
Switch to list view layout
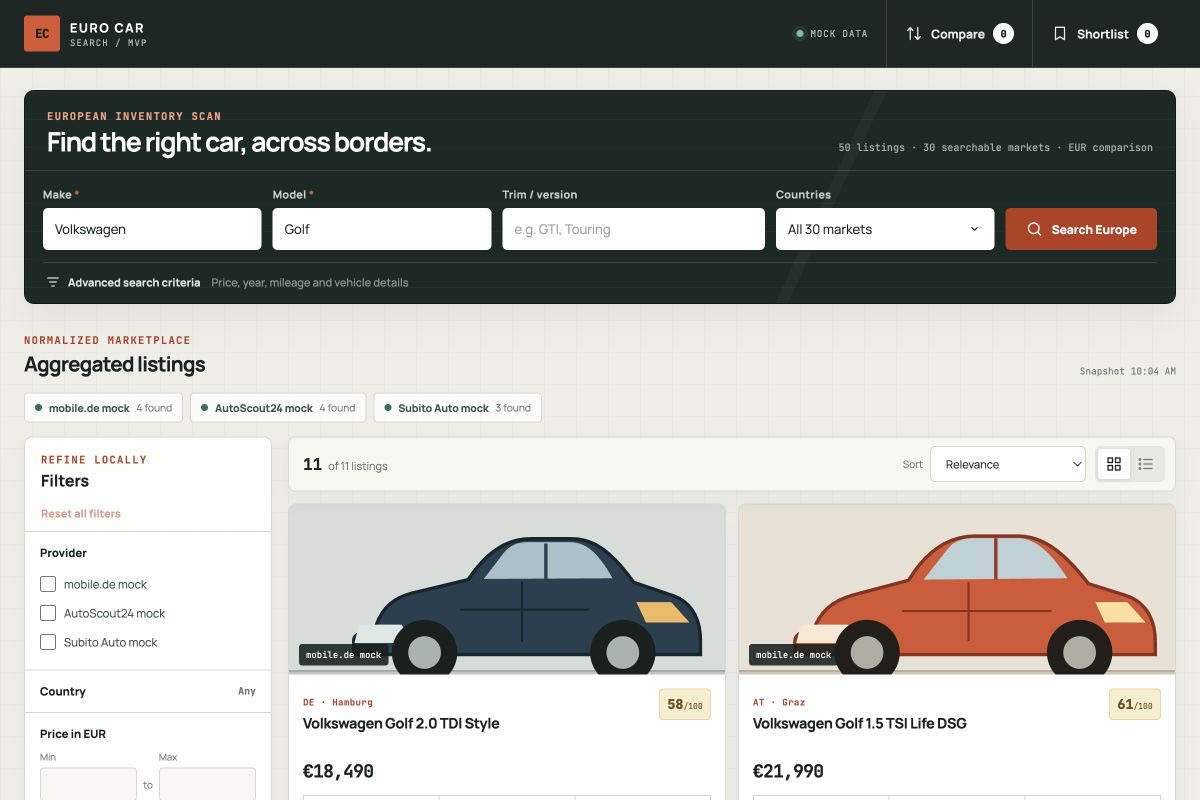pos(1146,464)
